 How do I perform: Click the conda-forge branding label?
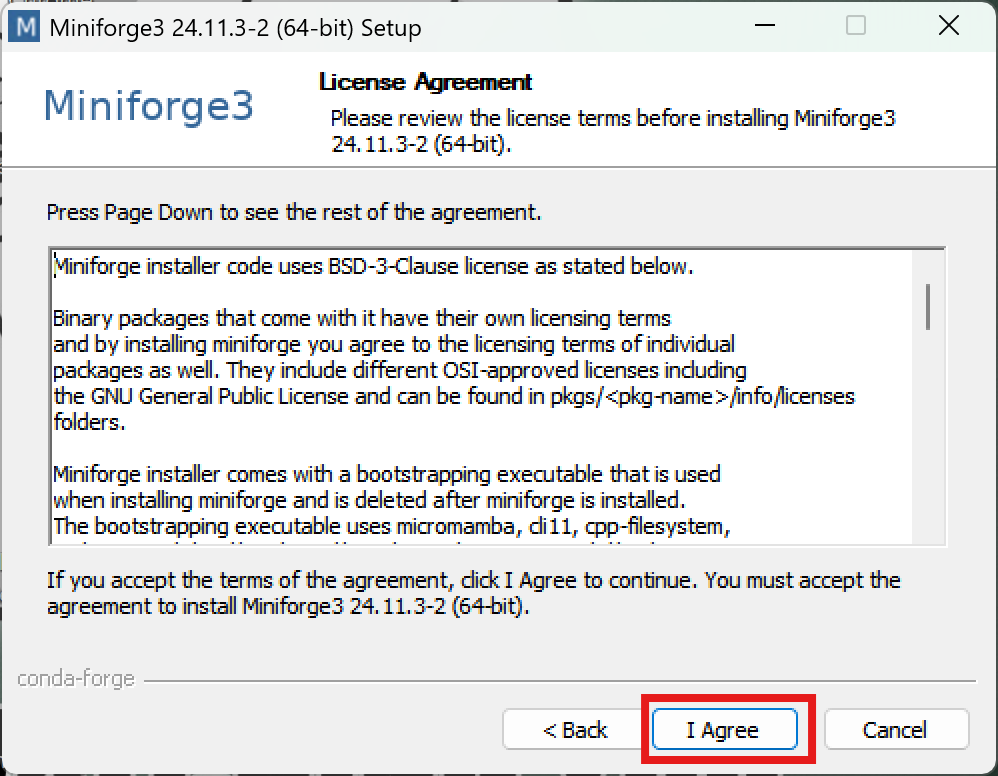tap(76, 680)
